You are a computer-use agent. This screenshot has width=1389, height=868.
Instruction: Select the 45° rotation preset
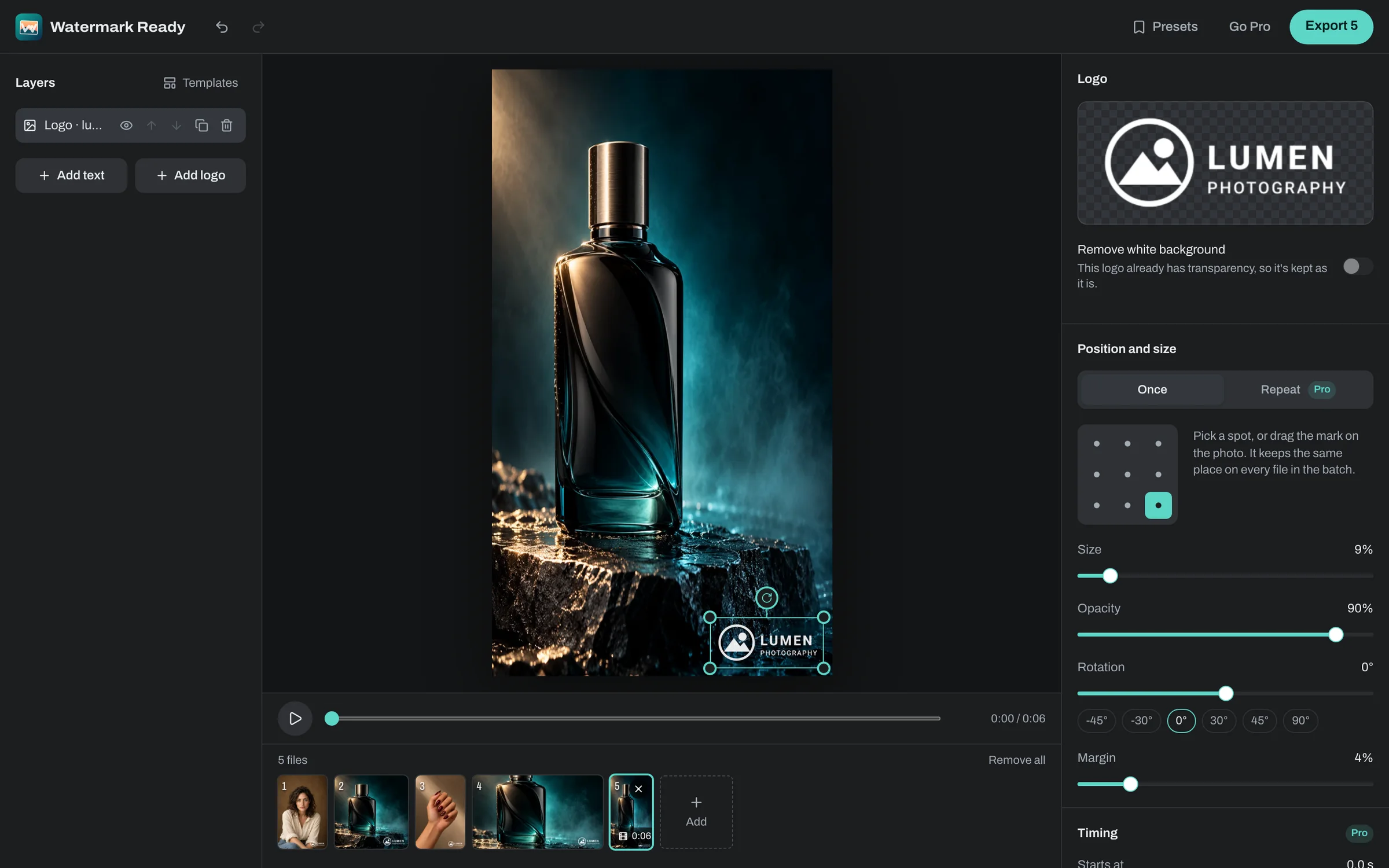[x=1259, y=720]
